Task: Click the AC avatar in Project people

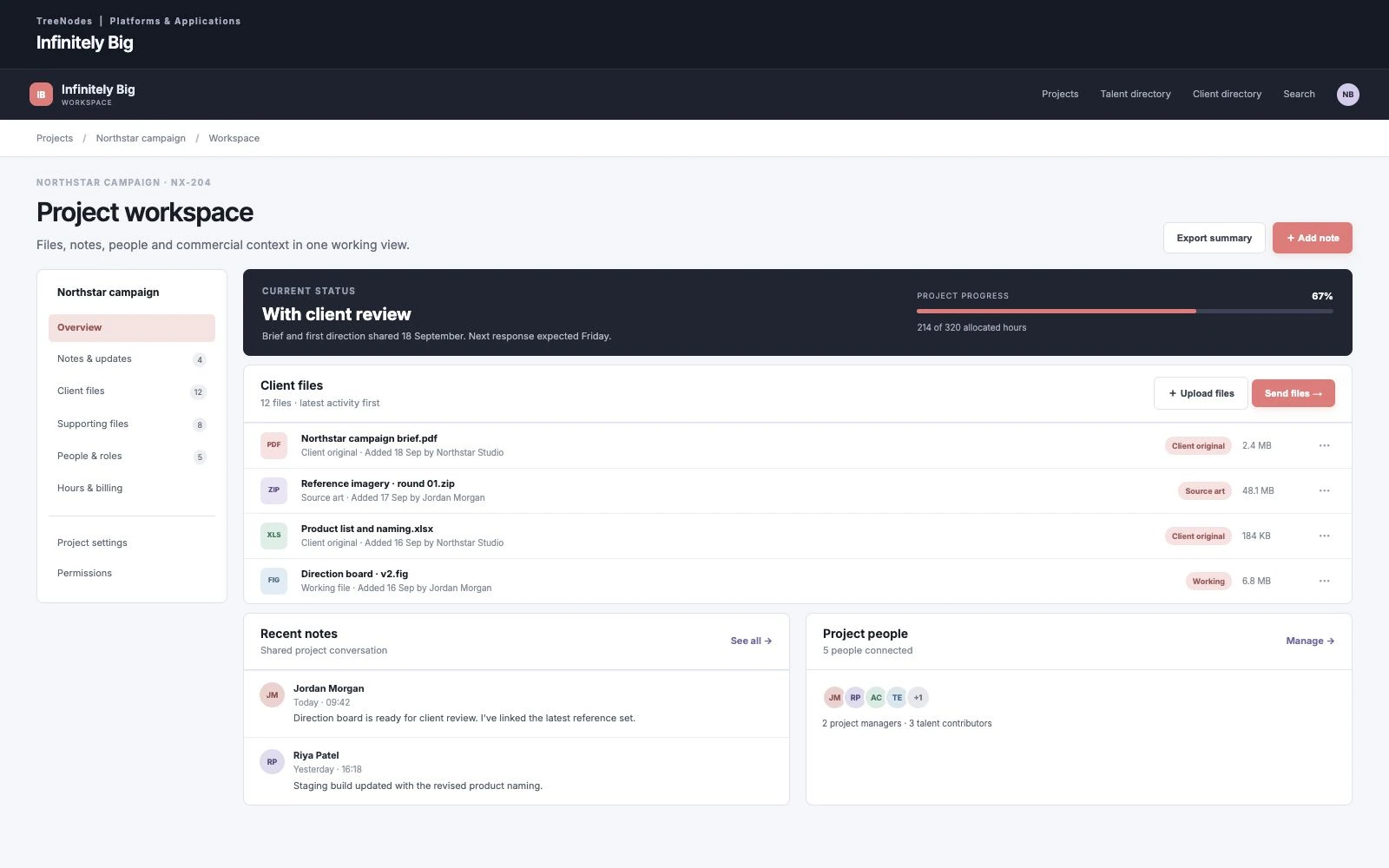Action: pos(876,698)
